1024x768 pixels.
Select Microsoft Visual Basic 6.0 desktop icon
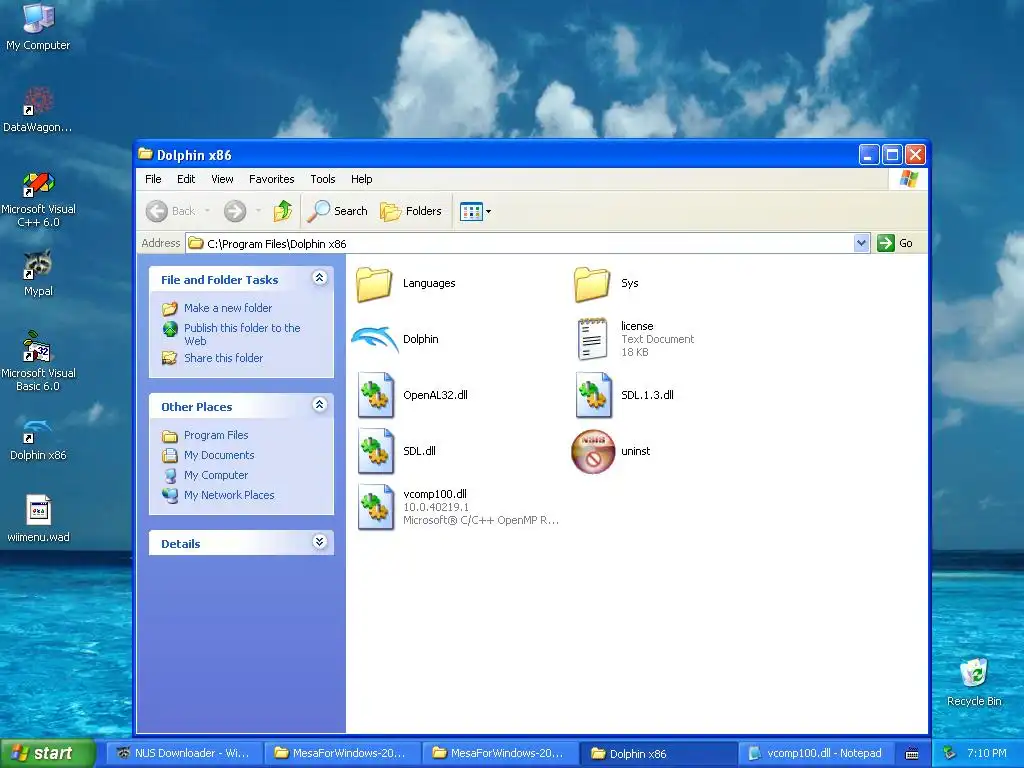38,362
